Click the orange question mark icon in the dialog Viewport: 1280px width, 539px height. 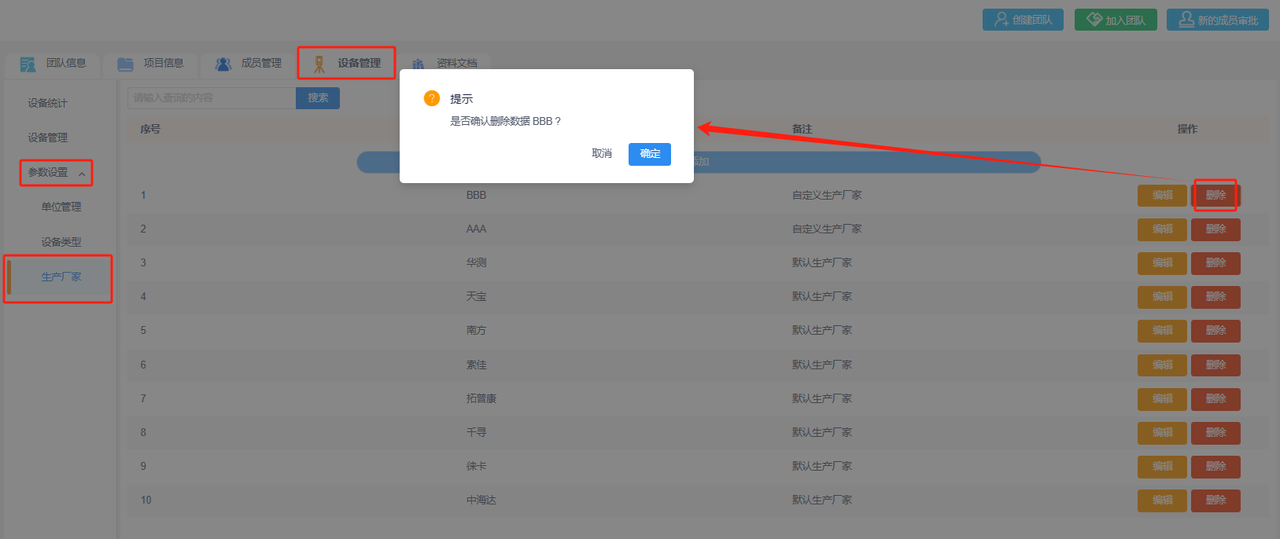point(432,98)
